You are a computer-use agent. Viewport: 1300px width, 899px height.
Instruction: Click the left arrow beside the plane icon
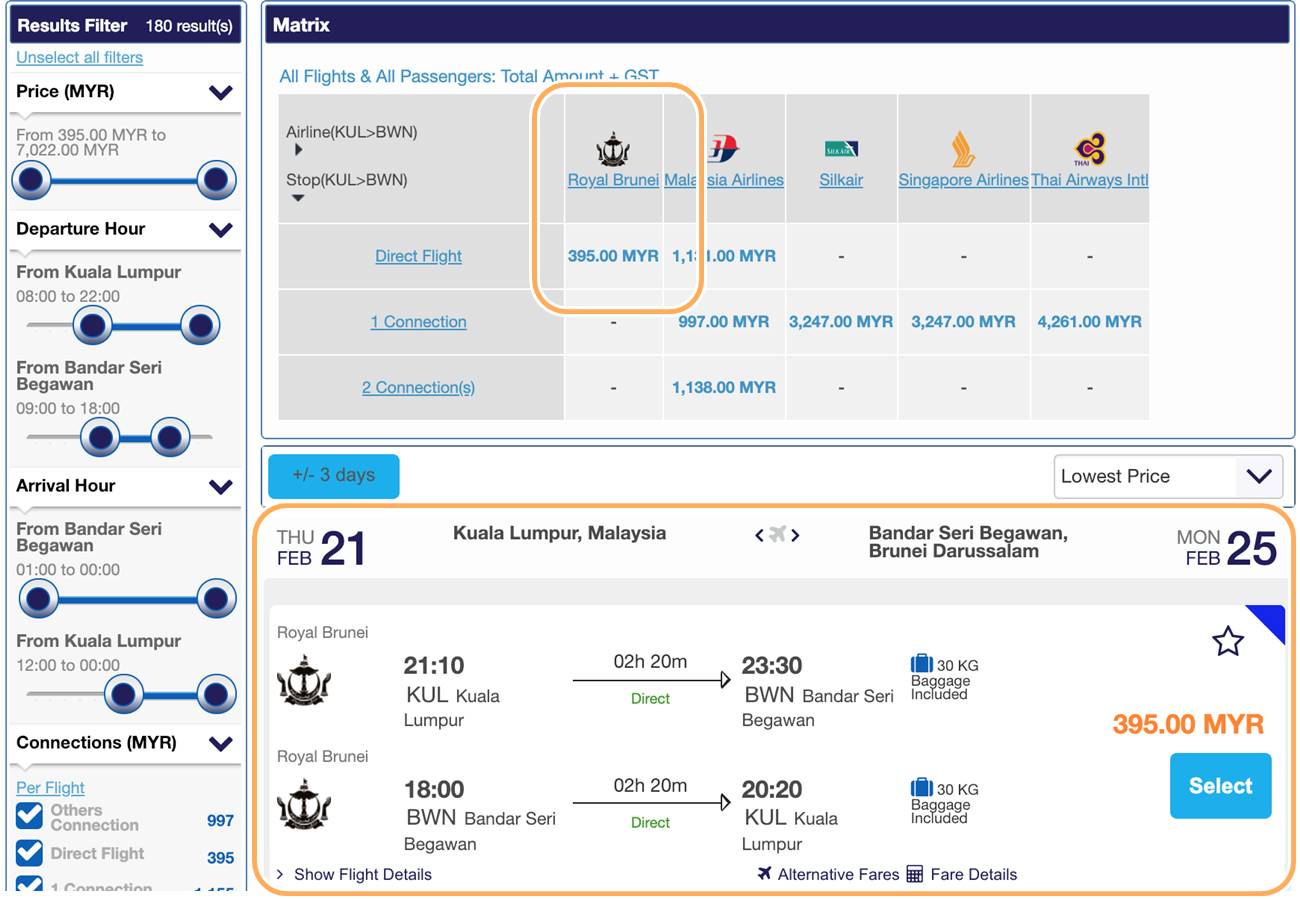[760, 535]
